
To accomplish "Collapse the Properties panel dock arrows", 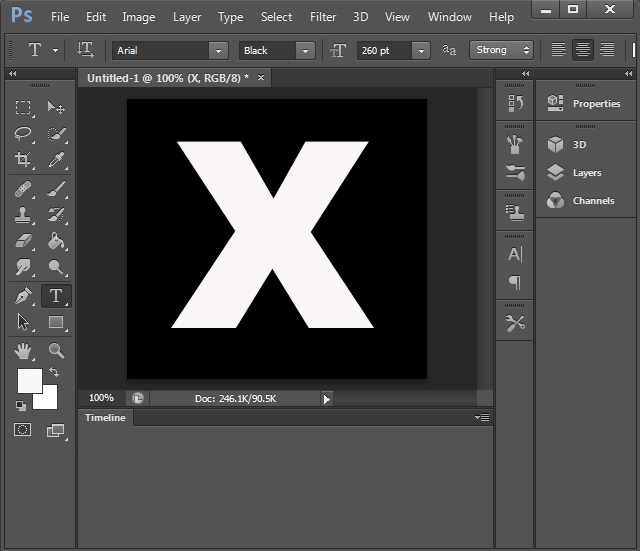I will [x=628, y=74].
